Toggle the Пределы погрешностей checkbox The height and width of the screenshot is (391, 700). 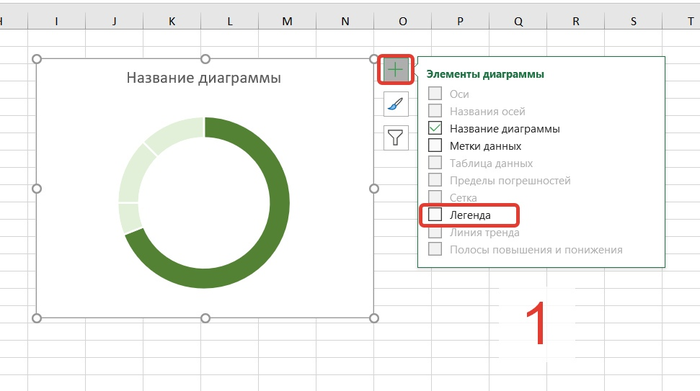pos(435,180)
